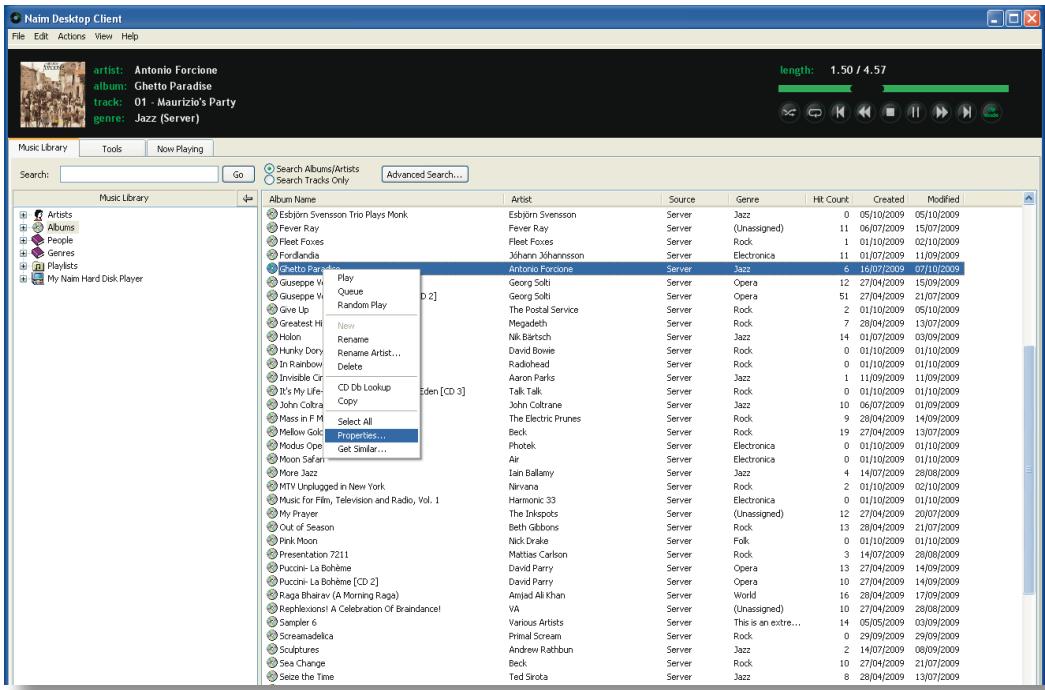Open the Advanced Search... dialog

(425, 175)
